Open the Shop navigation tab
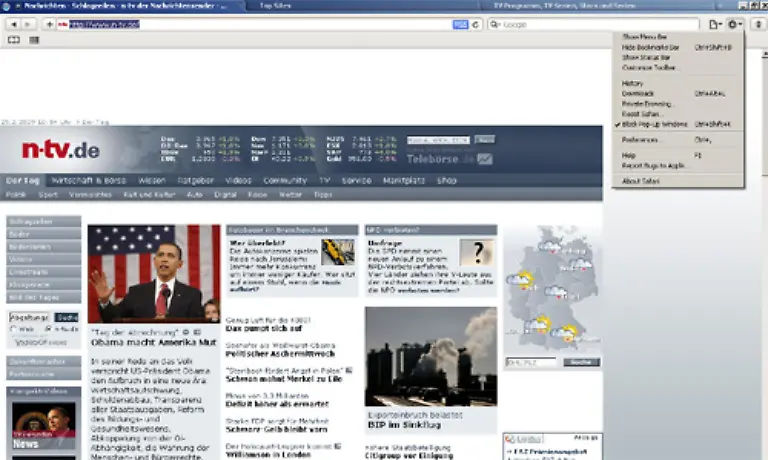 pyautogui.click(x=447, y=181)
